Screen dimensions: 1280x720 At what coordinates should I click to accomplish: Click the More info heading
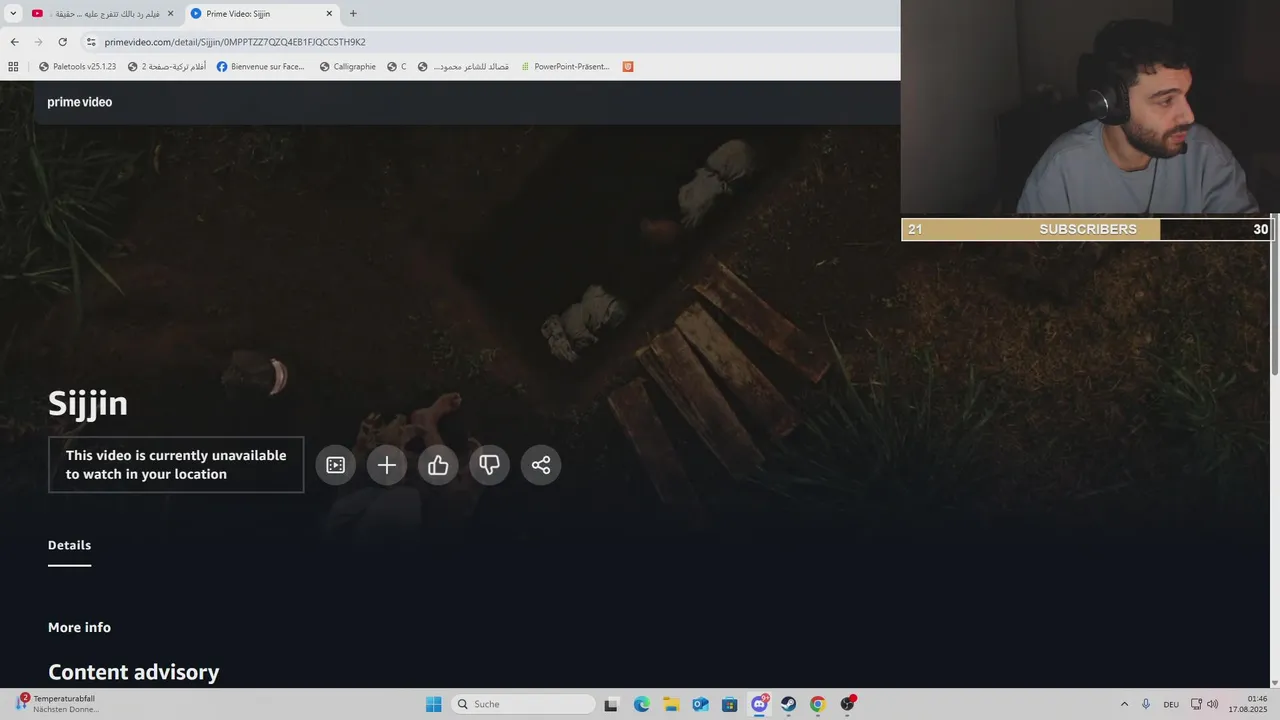pos(79,627)
